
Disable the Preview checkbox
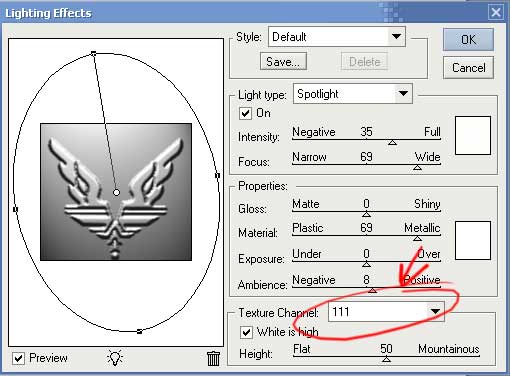tap(18, 358)
